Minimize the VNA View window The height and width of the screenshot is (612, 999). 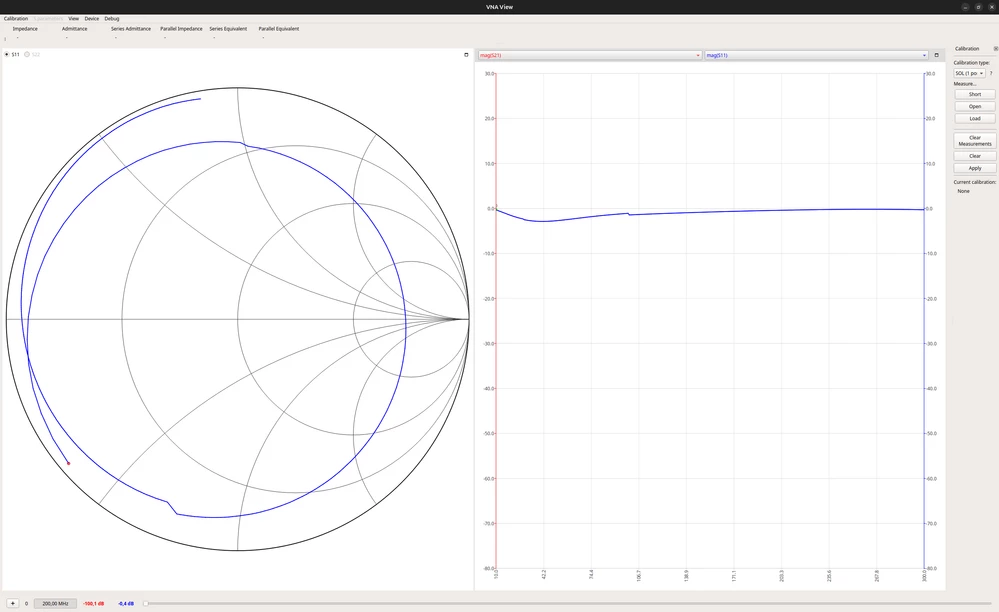tap(966, 7)
